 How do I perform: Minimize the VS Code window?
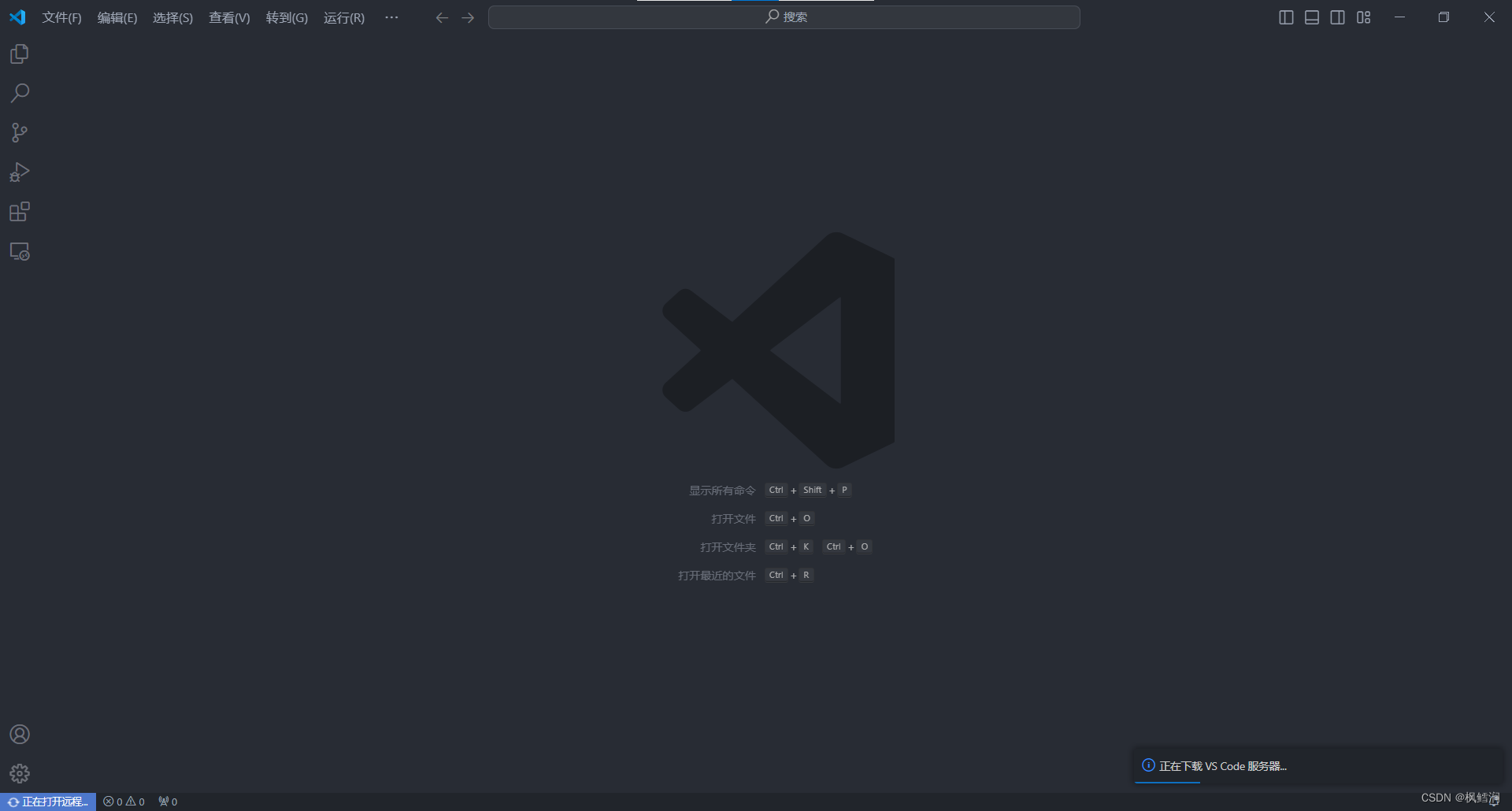(1399, 17)
